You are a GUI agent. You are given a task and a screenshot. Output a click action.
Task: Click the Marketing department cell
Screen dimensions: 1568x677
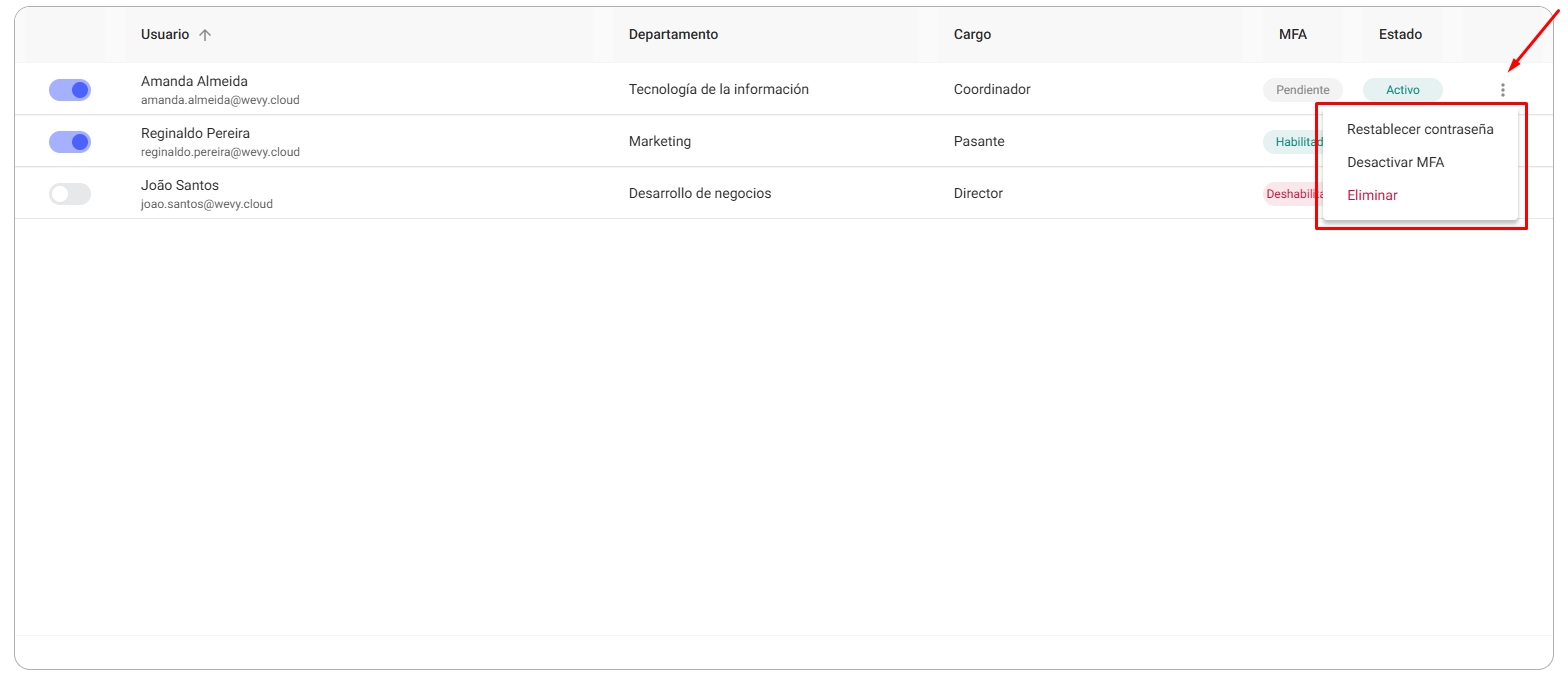coord(660,142)
